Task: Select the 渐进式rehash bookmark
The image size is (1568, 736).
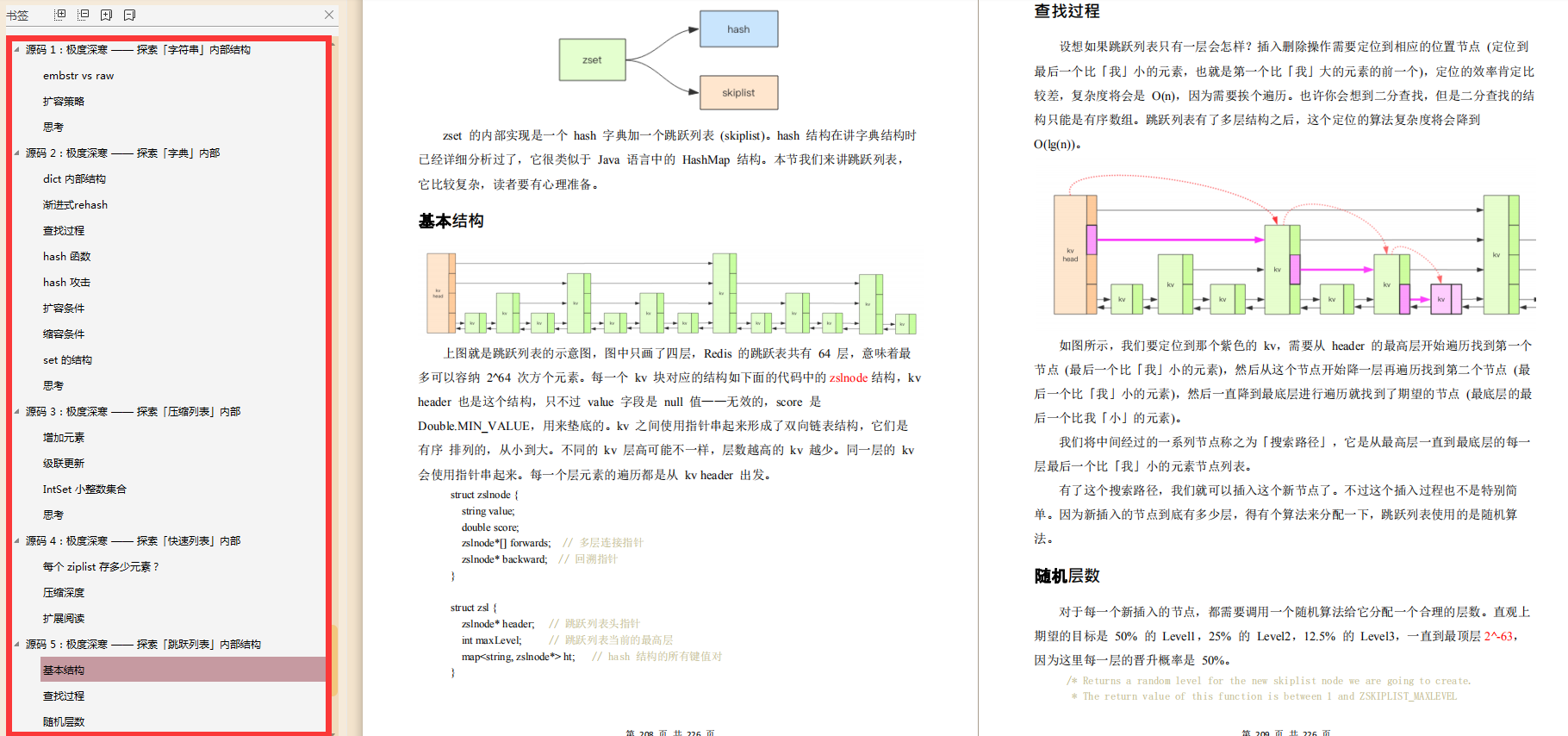Action: 75,205
